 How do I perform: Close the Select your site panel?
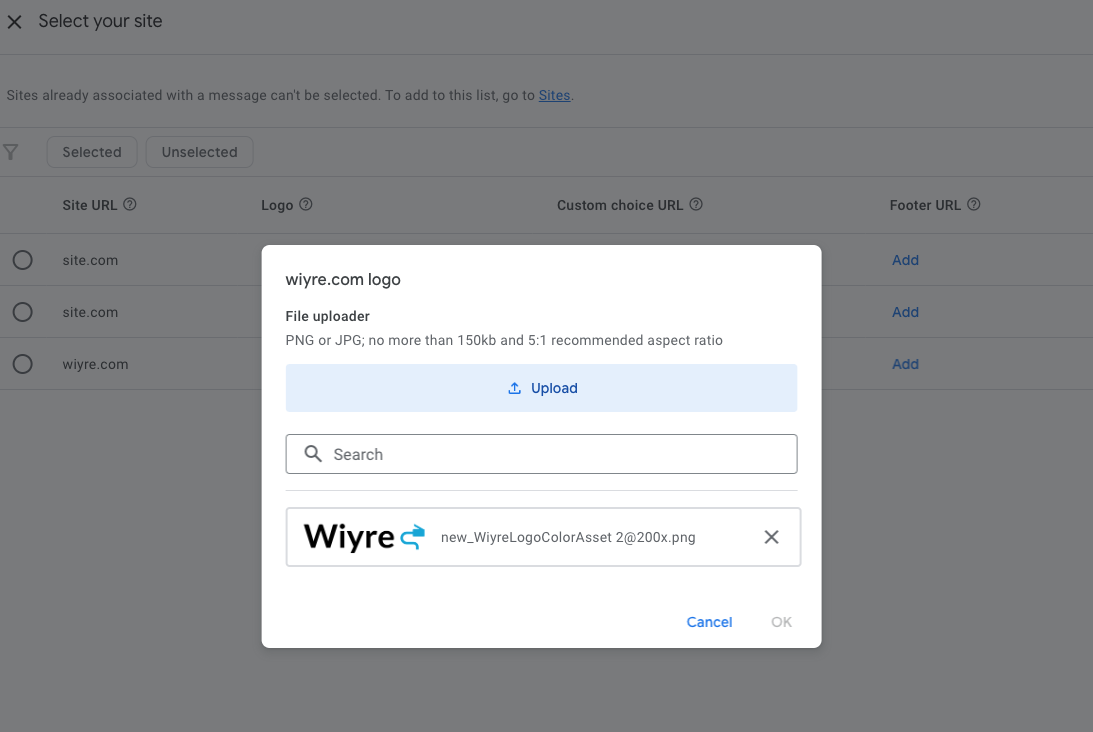[x=15, y=22]
